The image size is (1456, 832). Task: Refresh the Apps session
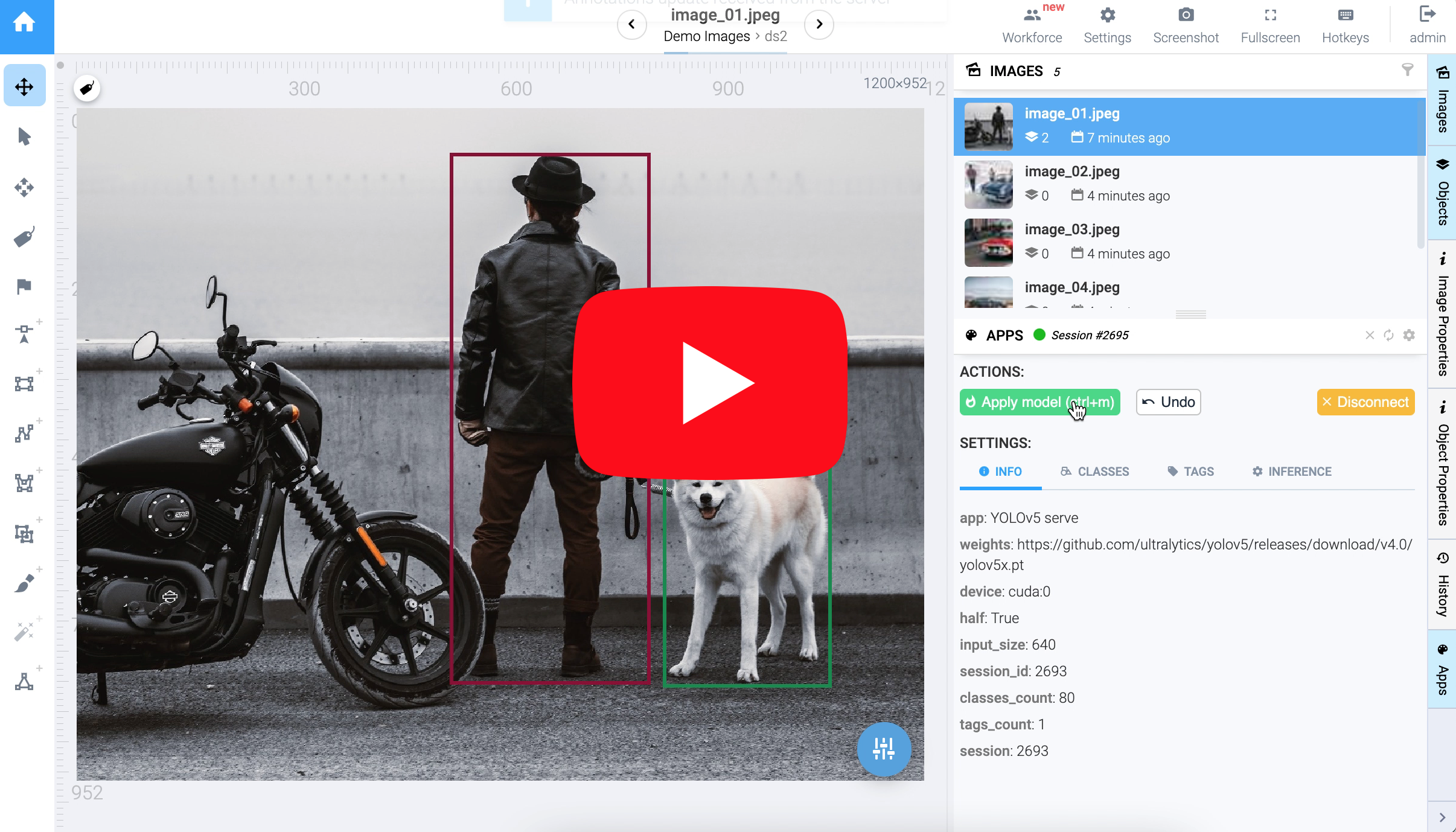pos(1389,335)
